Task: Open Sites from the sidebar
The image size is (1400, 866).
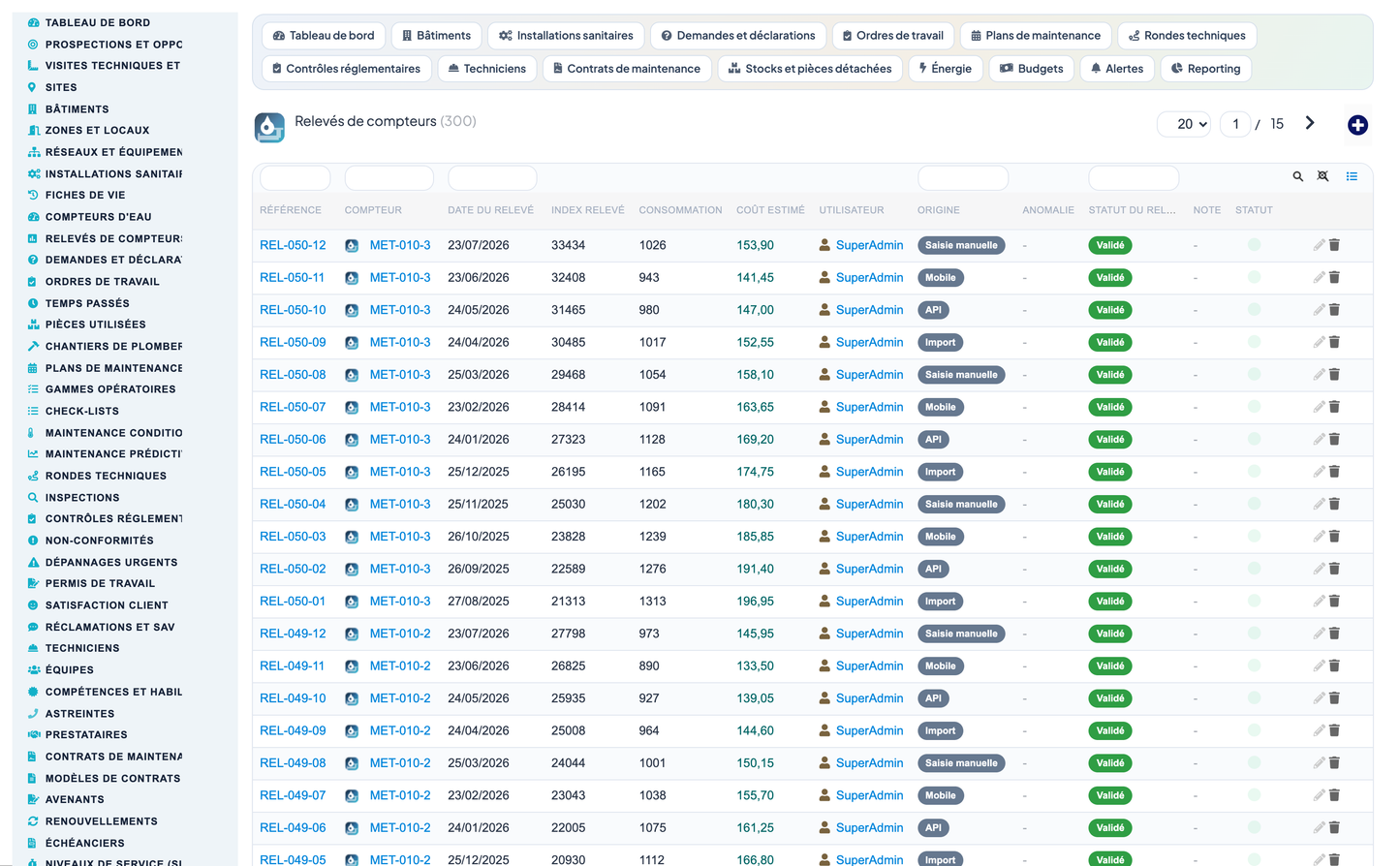Action: [x=61, y=87]
